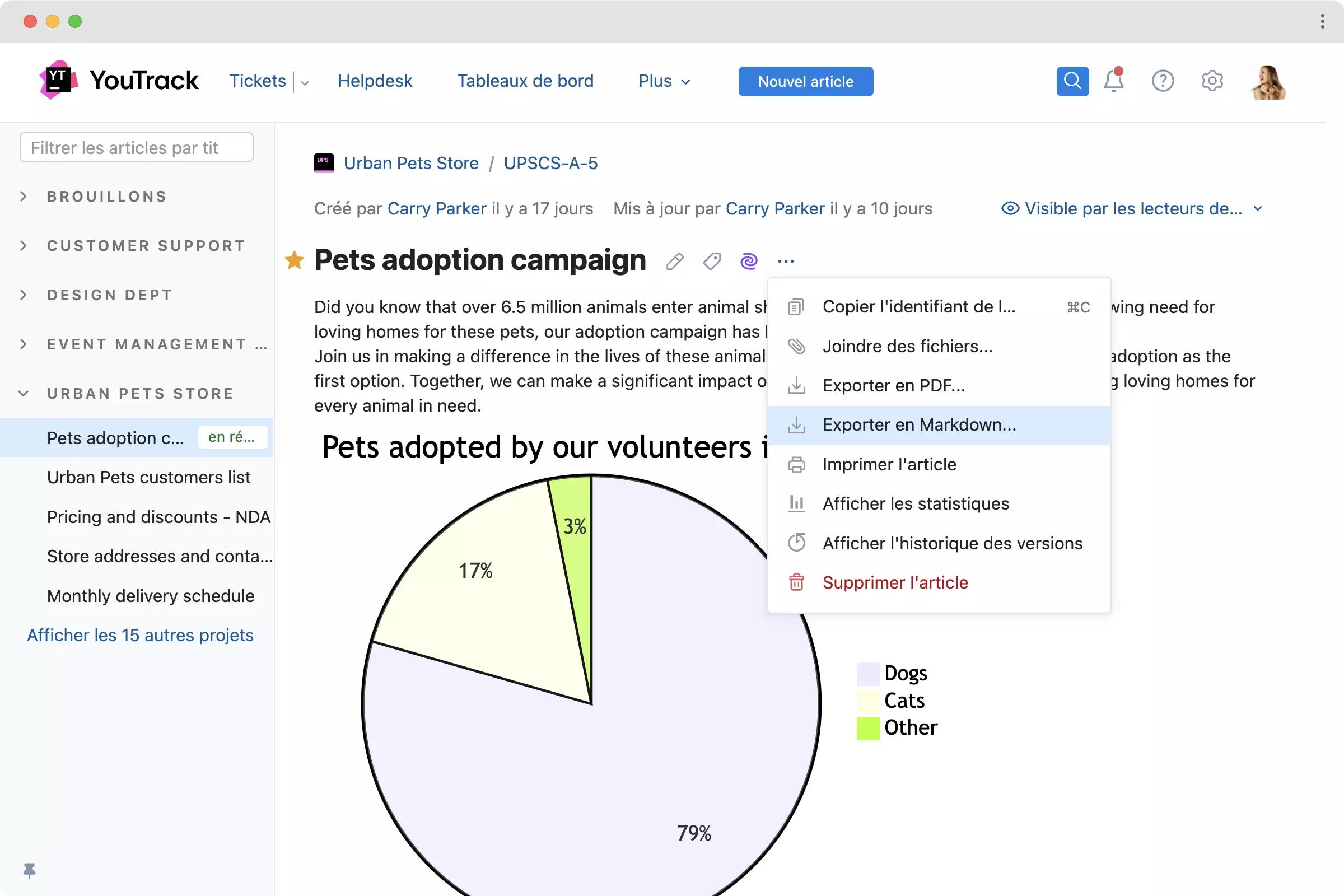Select Exporter en Markdown menu item
Viewport: 1344px width, 896px height.
(x=919, y=425)
